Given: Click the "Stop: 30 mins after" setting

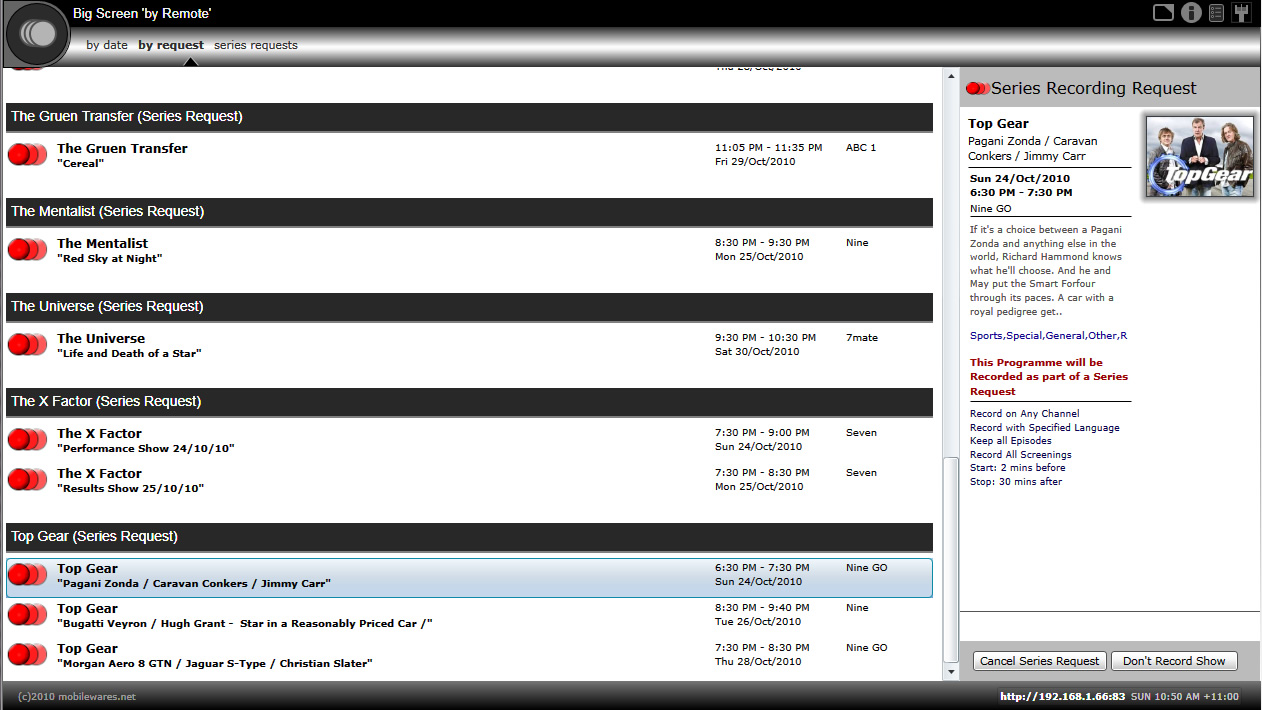Looking at the screenshot, I should [1016, 482].
